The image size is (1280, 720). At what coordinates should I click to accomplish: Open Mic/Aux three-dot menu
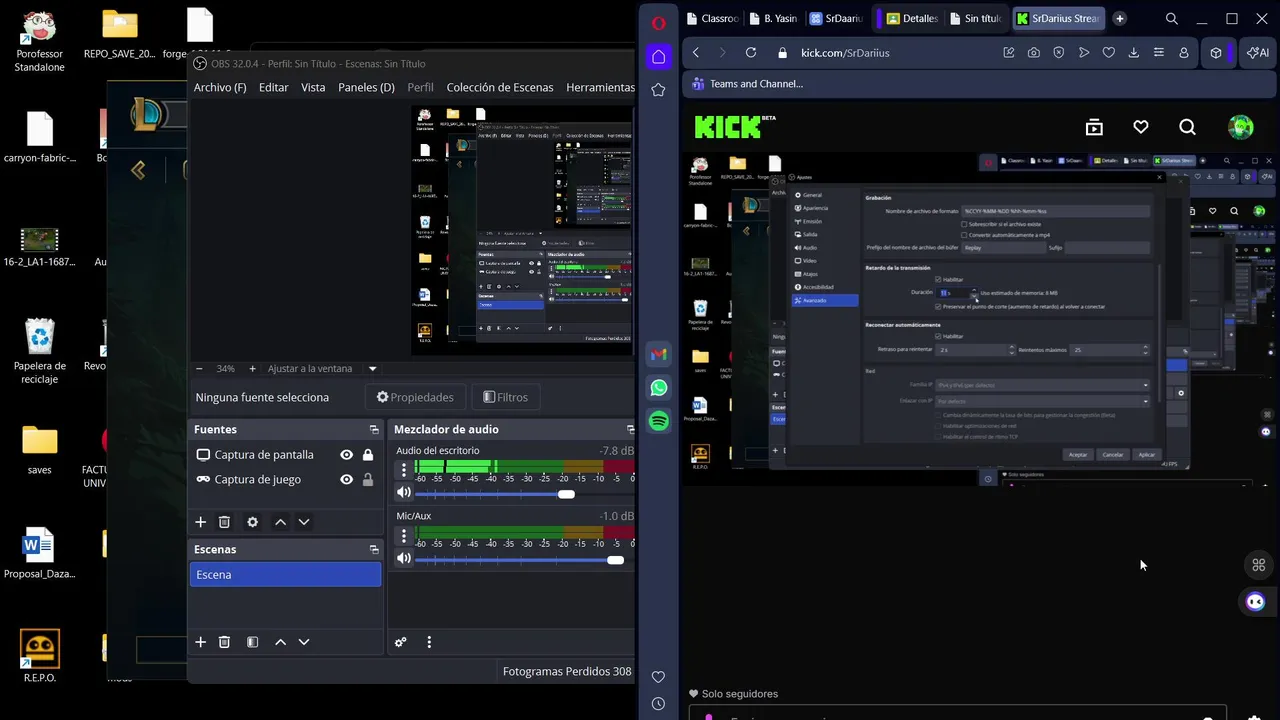[404, 536]
